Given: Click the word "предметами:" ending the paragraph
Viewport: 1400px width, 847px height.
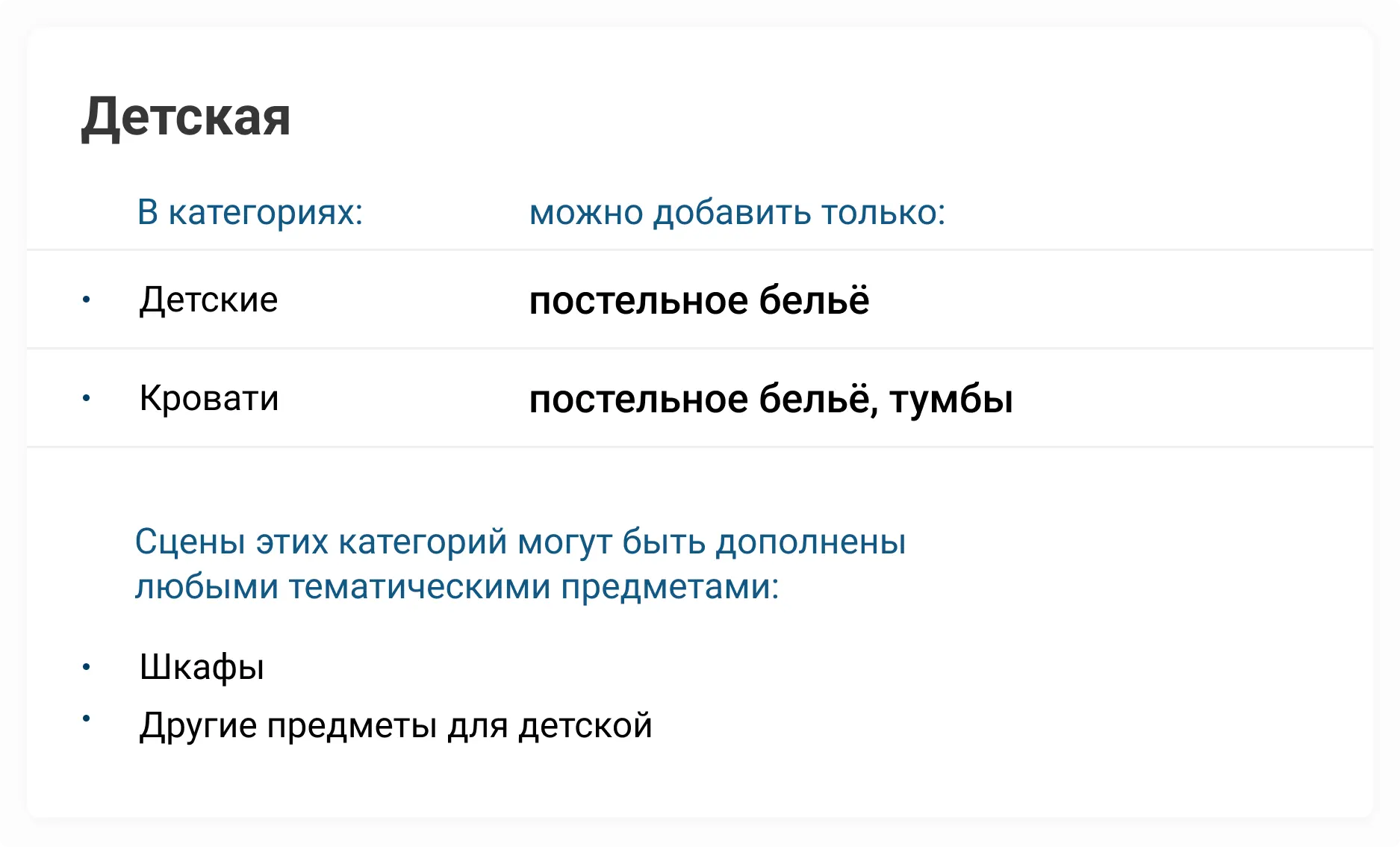Looking at the screenshot, I should click(670, 586).
